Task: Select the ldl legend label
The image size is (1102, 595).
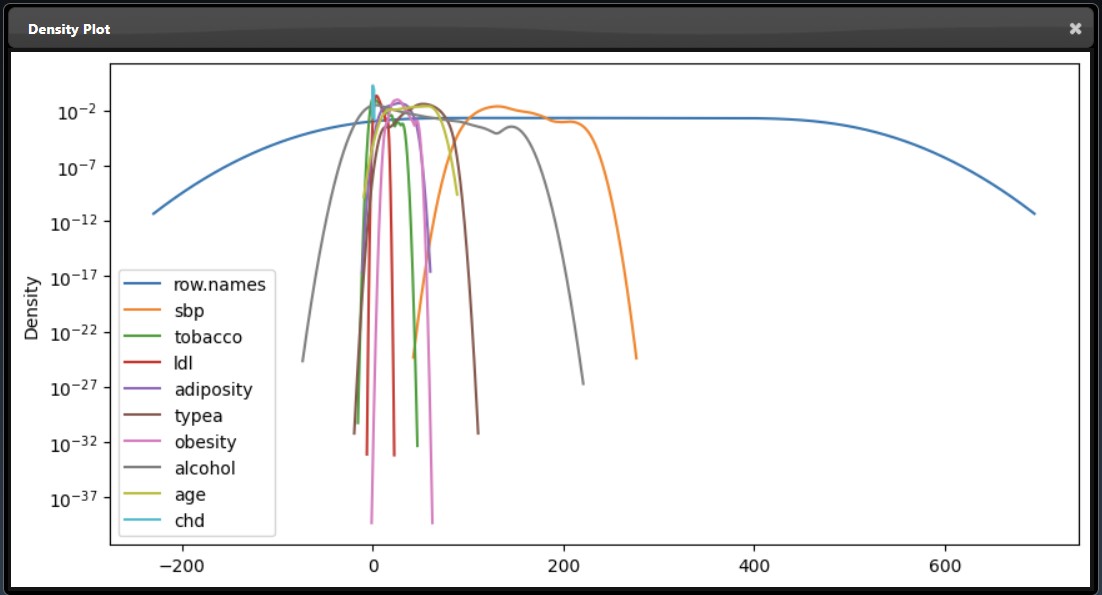Action: point(183,363)
